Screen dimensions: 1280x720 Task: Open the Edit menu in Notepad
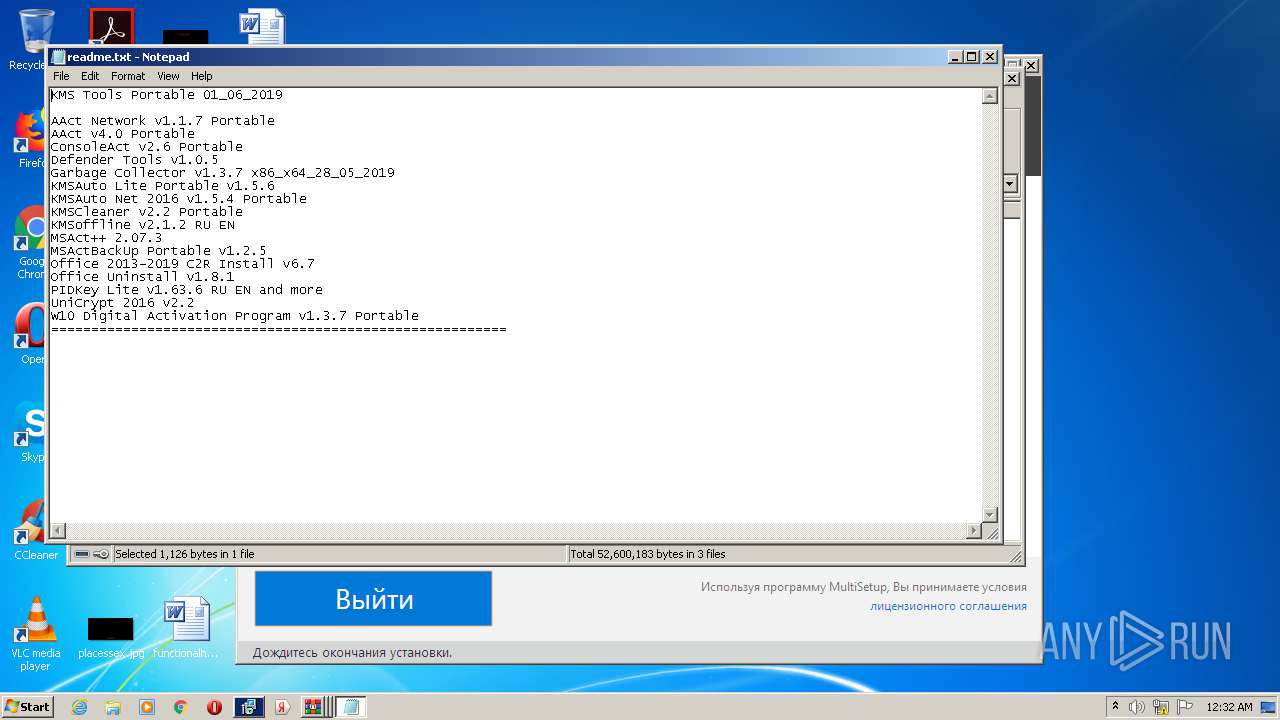click(90, 76)
